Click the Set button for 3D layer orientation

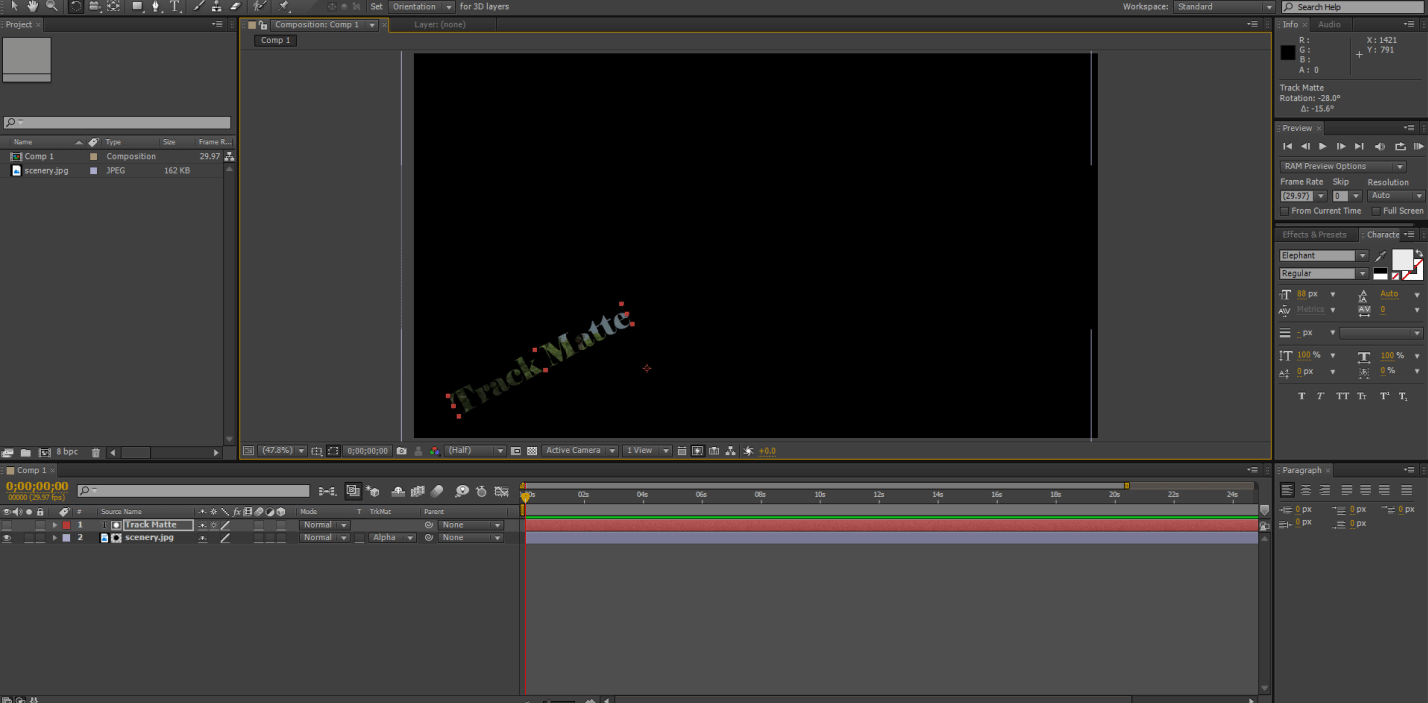(x=376, y=6)
